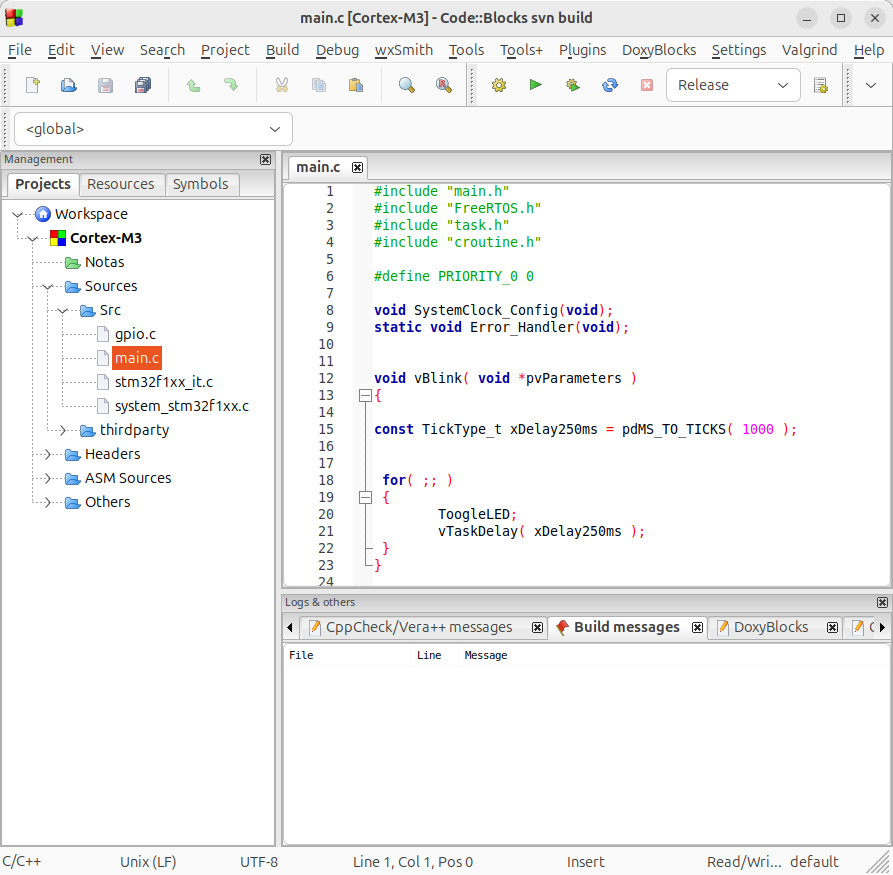Image resolution: width=893 pixels, height=875 pixels.
Task: Open the DoxyBlocks menu
Action: coord(659,50)
